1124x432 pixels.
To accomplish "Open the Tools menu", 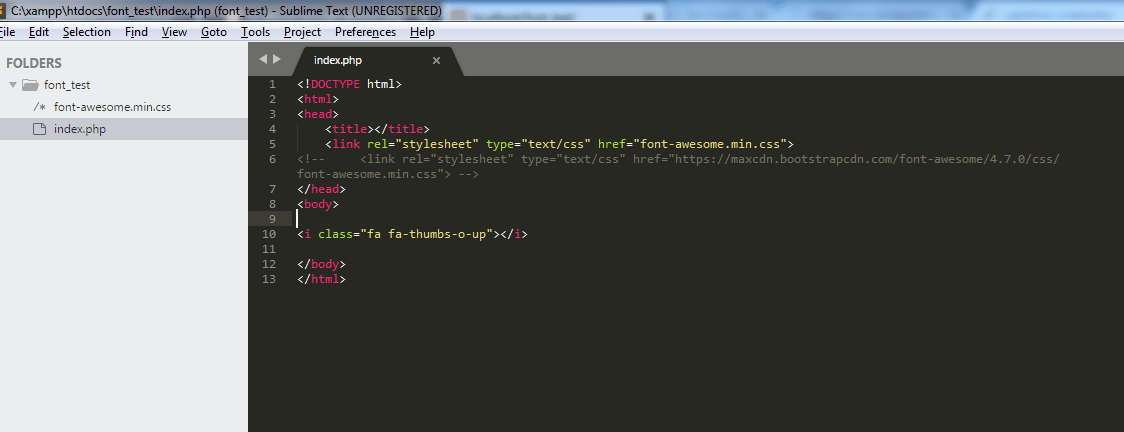I will [255, 32].
